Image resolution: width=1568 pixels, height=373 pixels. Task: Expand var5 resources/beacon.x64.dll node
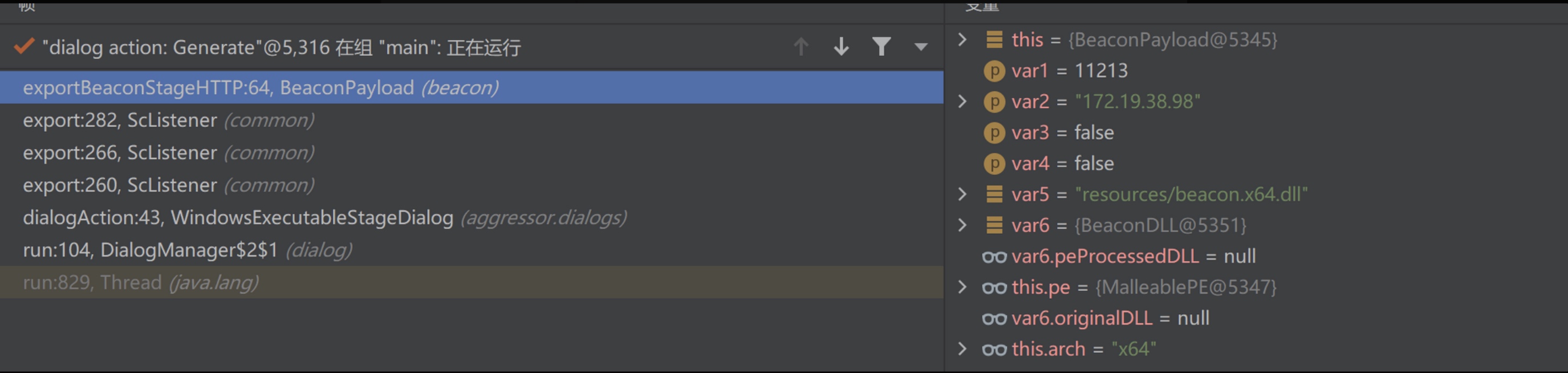click(x=962, y=194)
